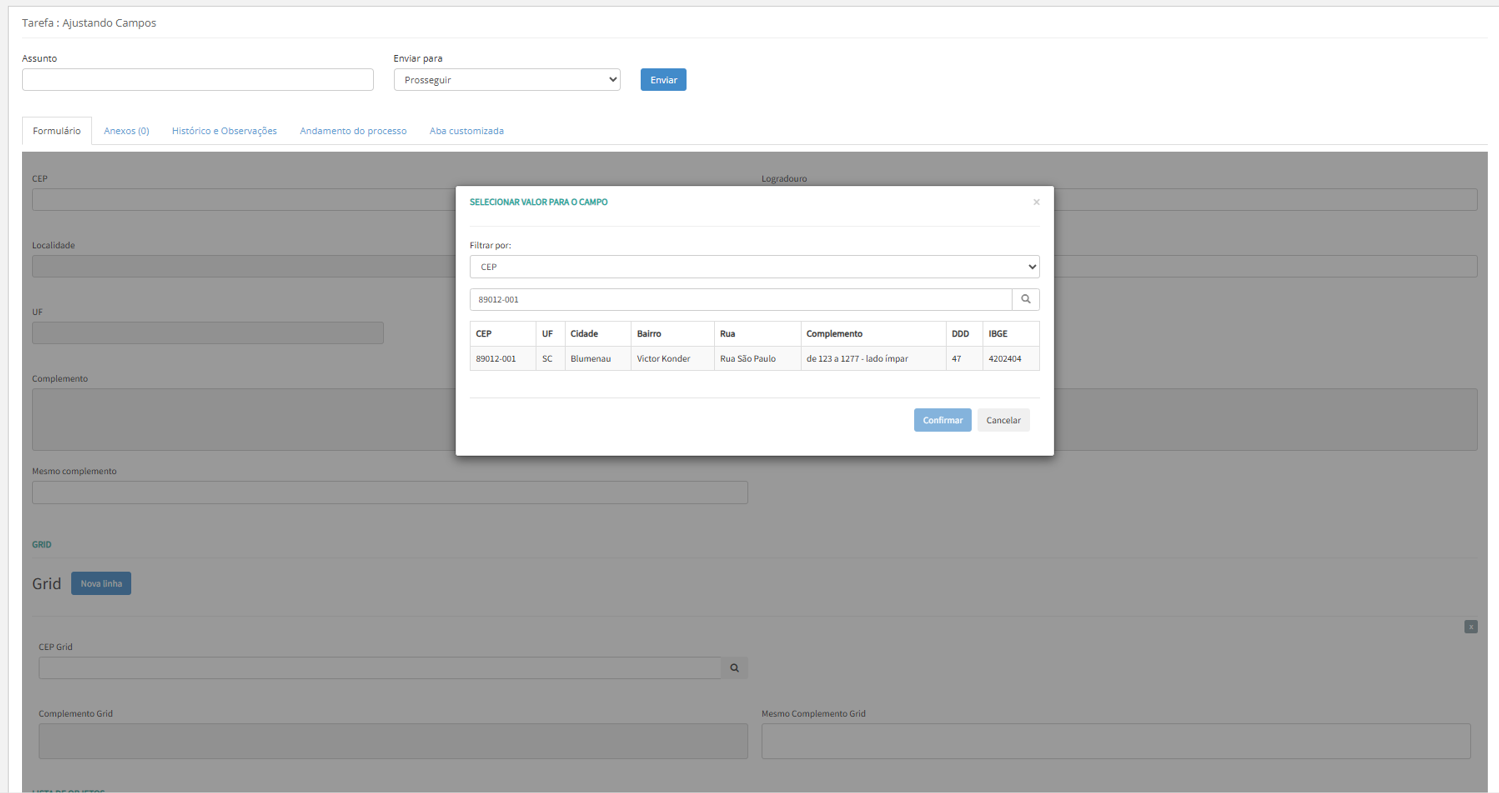The width and height of the screenshot is (1499, 793).
Task: Go to the Histórico e Observações tab
Action: pos(224,131)
